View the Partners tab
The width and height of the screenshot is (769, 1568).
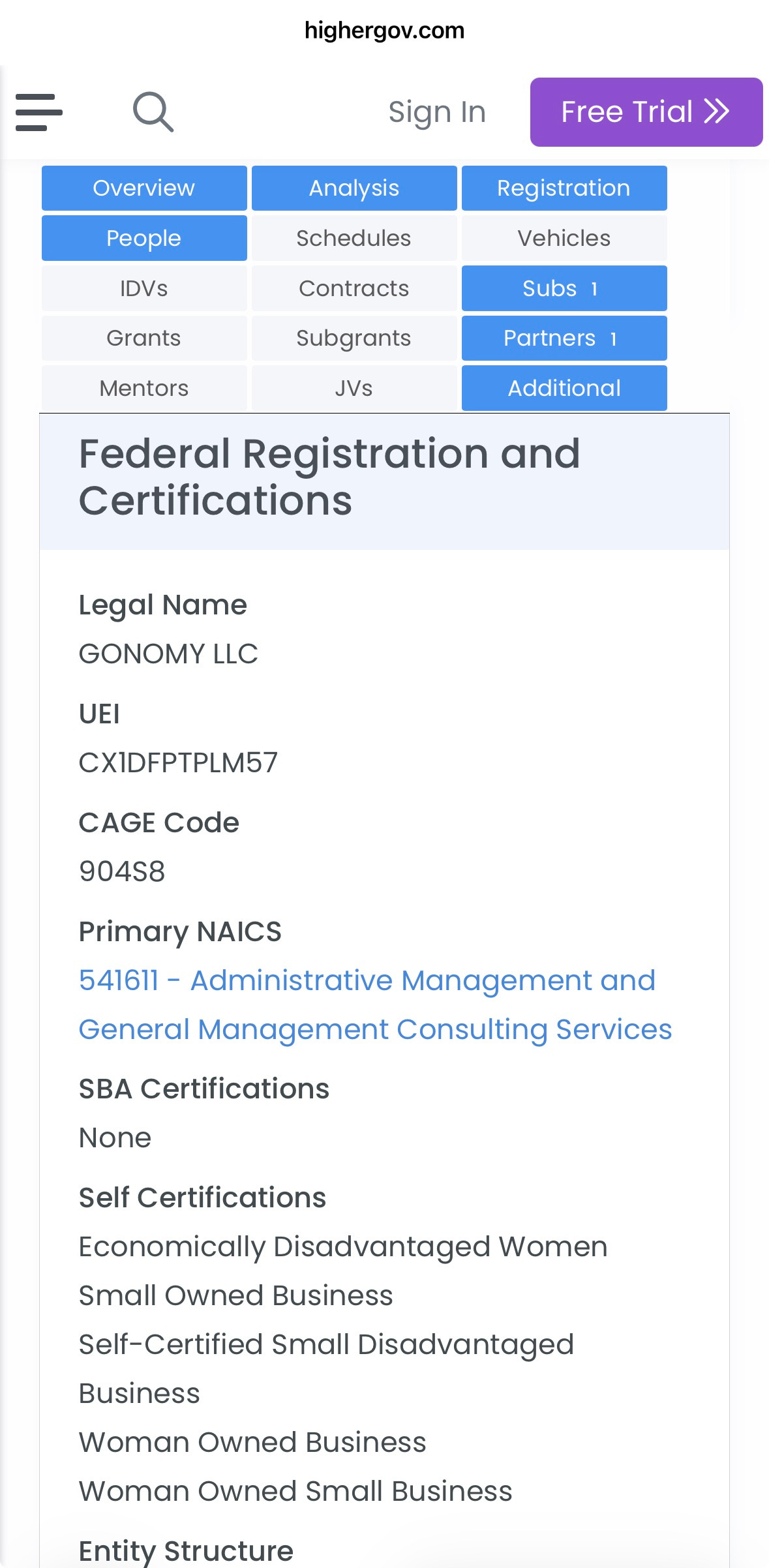click(x=564, y=339)
